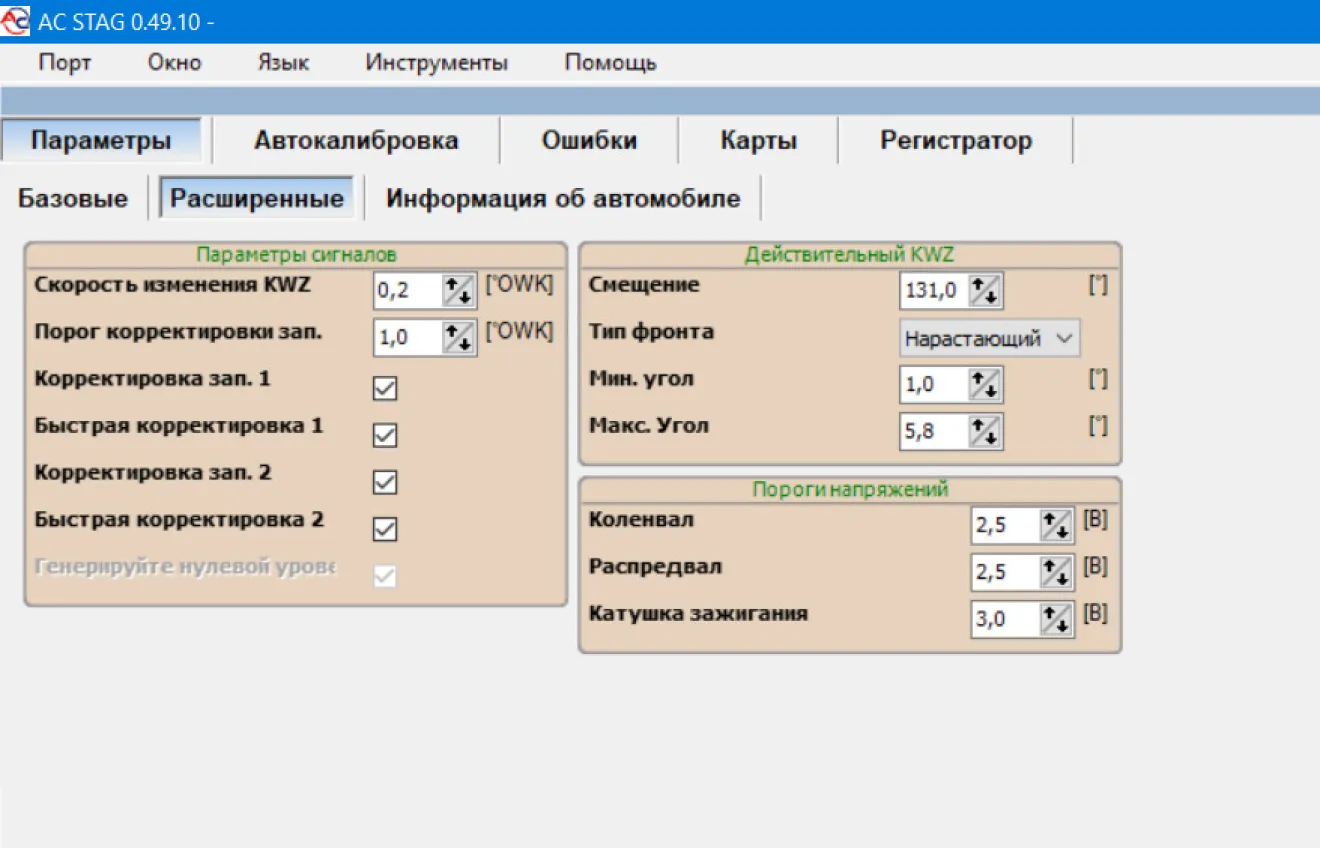Select the Базовые sub-tab

coord(73,198)
